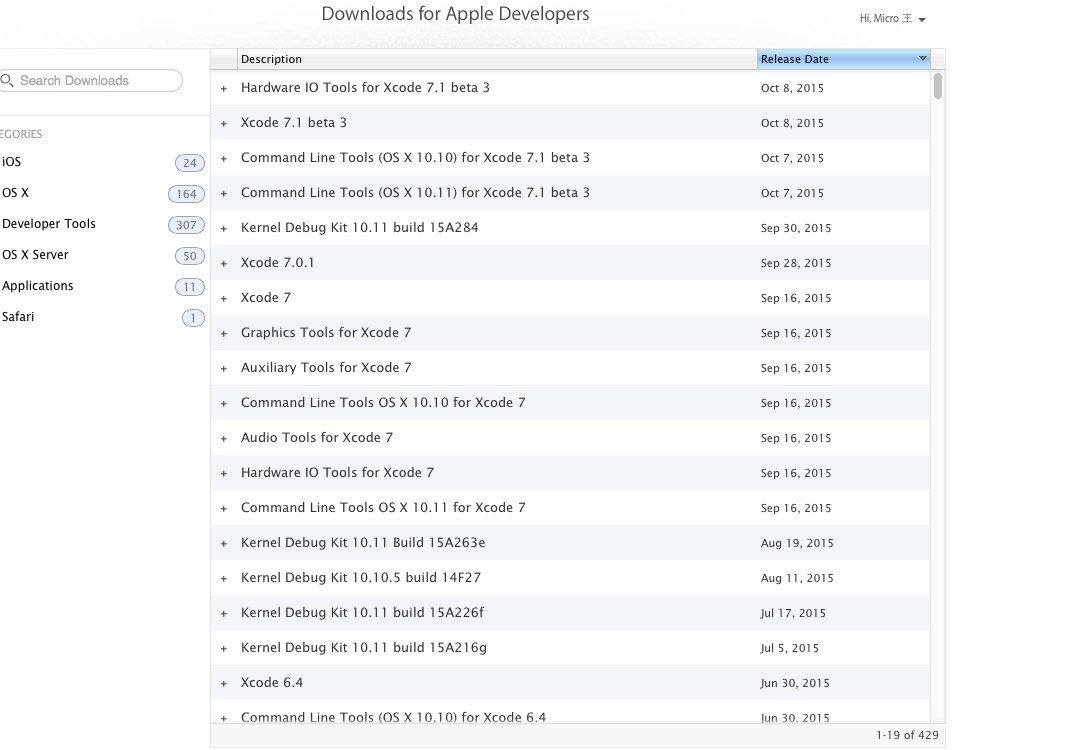Expand the Xcode 6.4 row
This screenshot has height=750, width=1070.
(224, 684)
